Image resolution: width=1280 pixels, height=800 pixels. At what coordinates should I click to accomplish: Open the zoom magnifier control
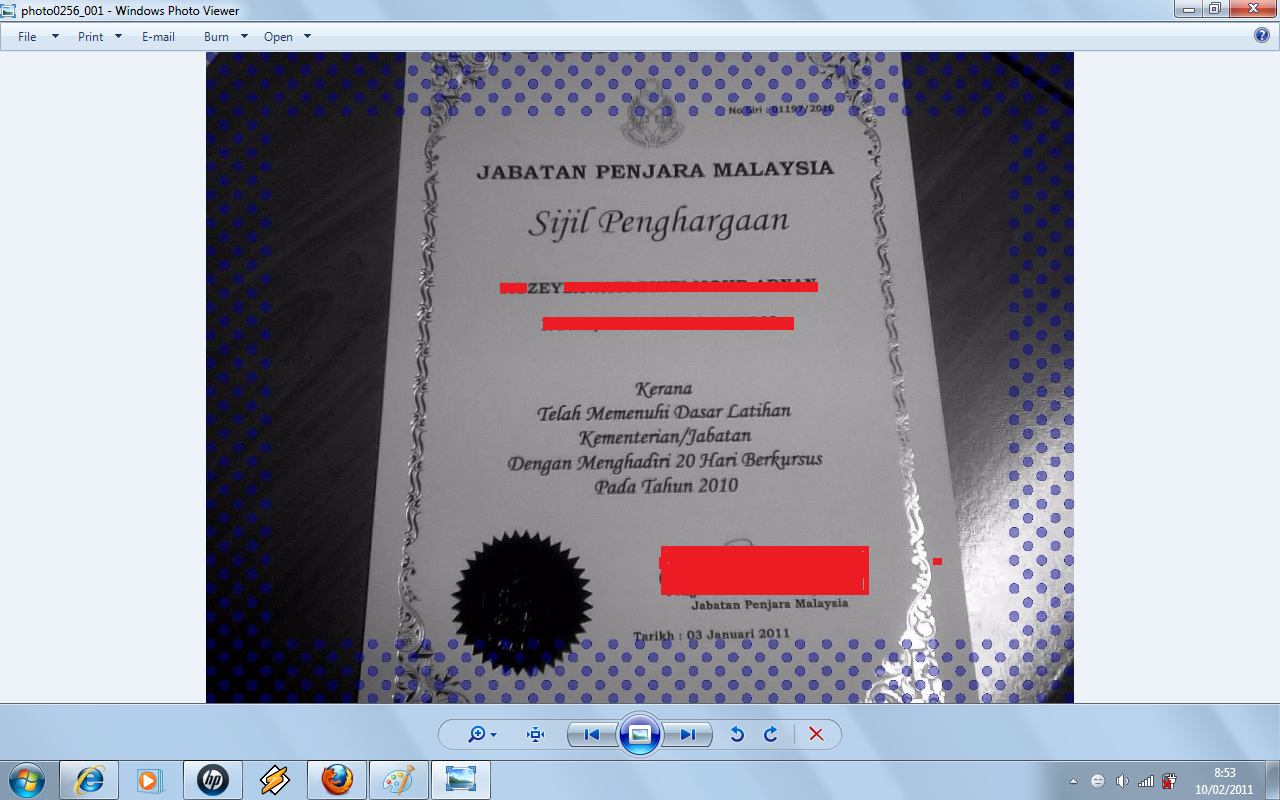[482, 735]
